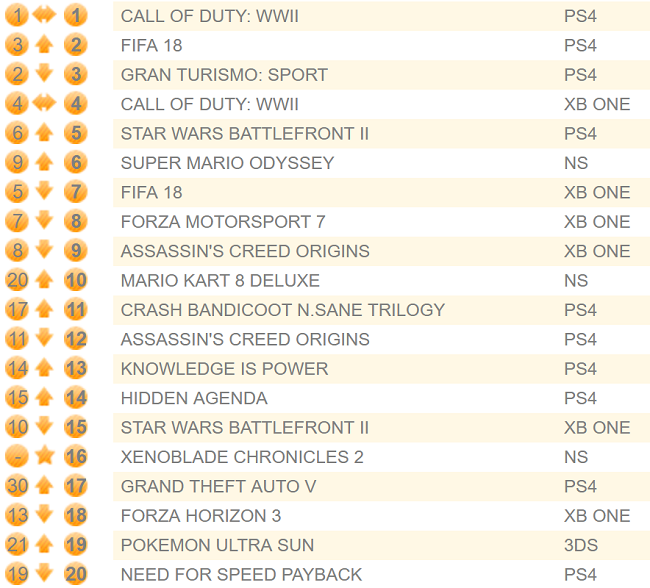The image size is (650, 588).
Task: Click the up arrow beside Knowledge Is Power
Action: click(44, 369)
